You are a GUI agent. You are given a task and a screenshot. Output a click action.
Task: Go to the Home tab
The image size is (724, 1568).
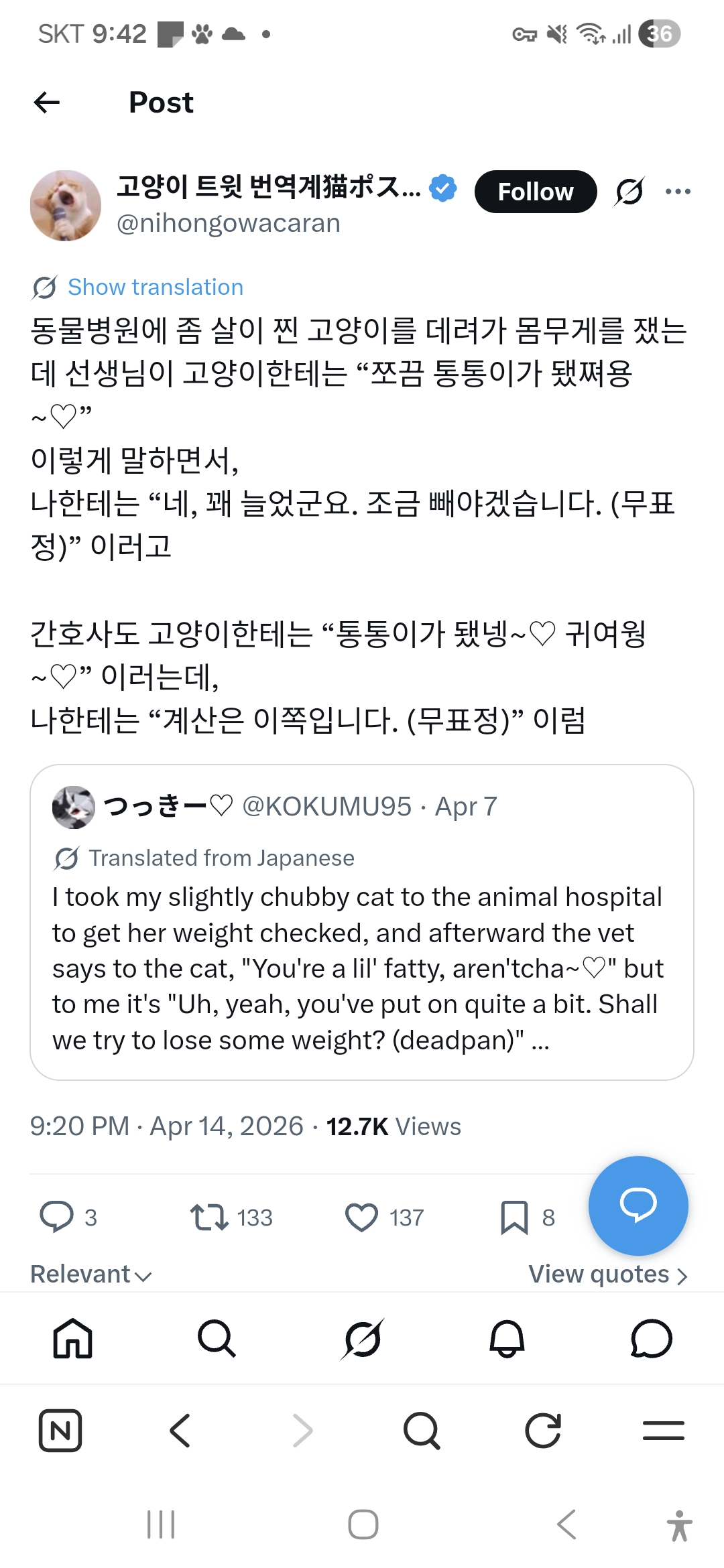pyautogui.click(x=72, y=1339)
